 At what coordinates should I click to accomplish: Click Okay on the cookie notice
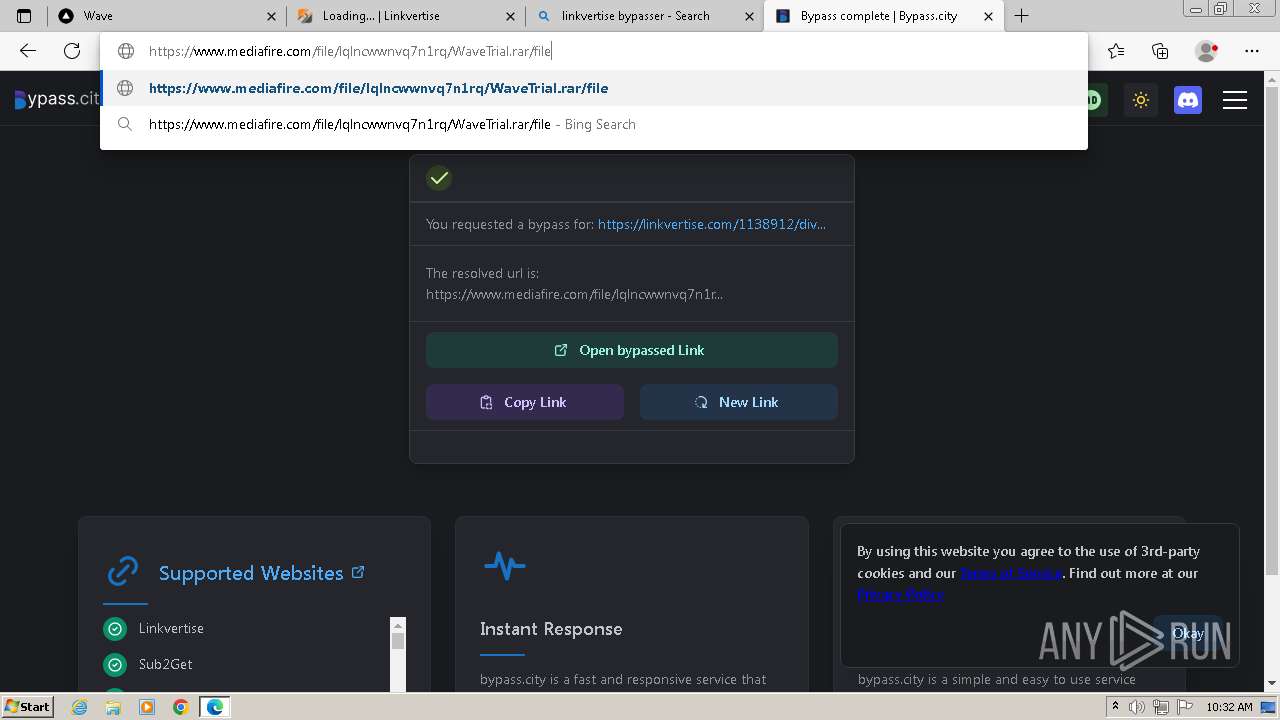tap(1188, 633)
